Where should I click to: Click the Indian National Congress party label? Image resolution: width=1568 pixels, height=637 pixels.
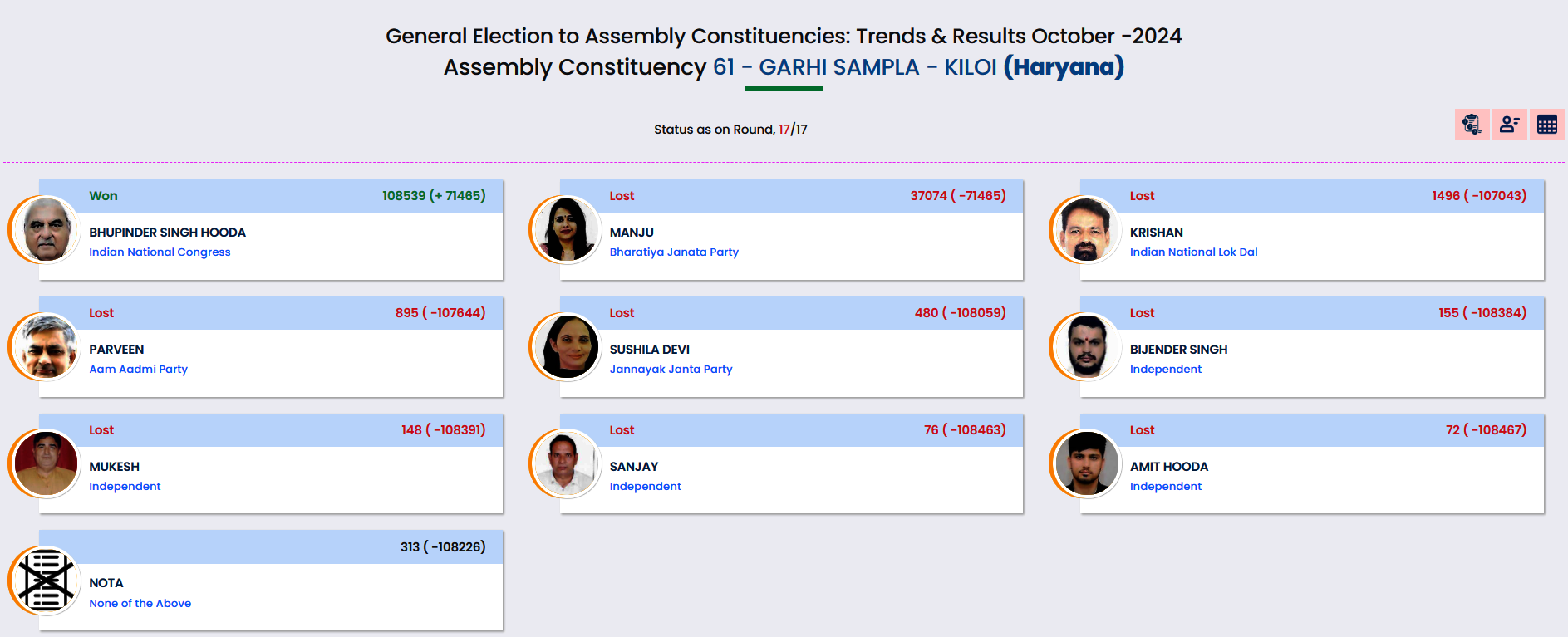point(160,252)
